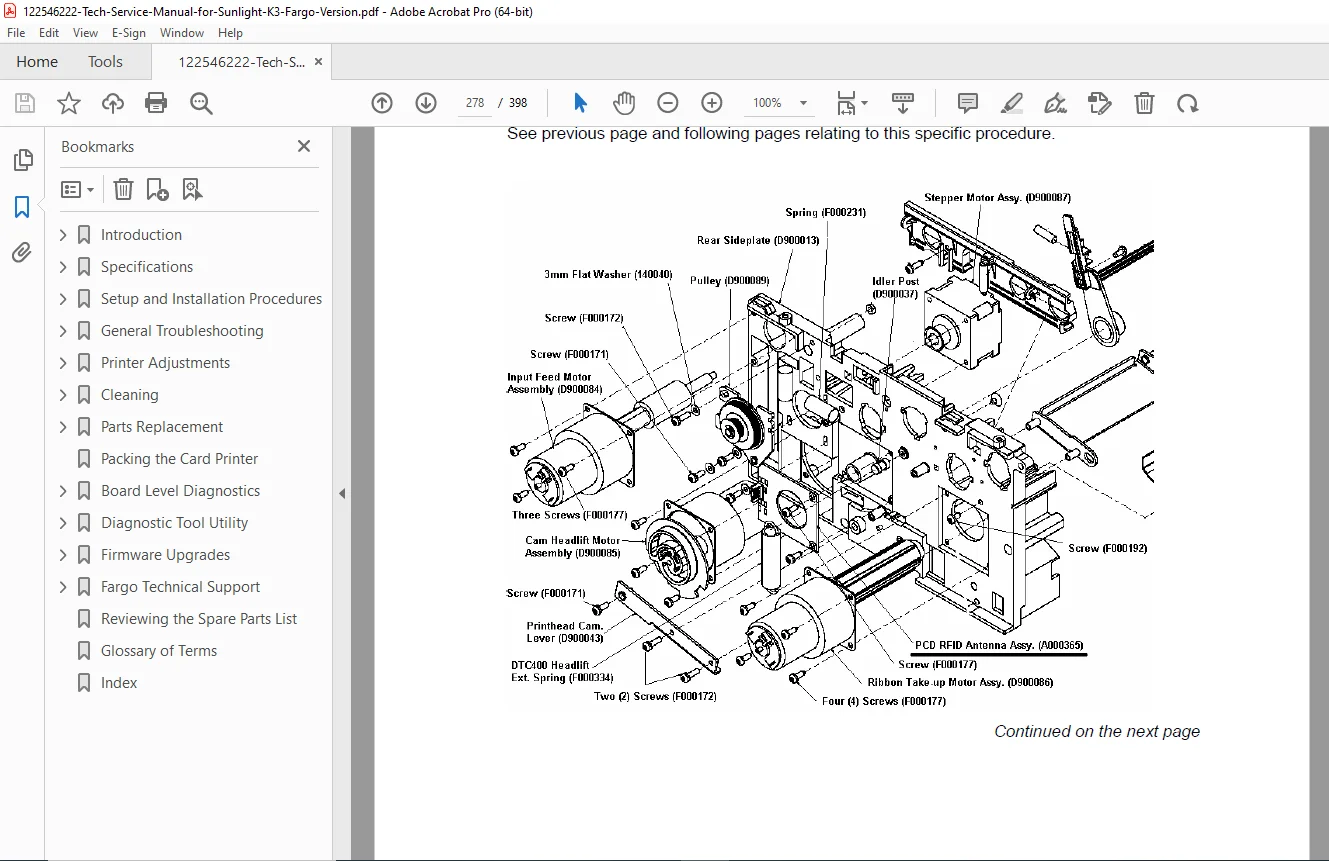
Task: Open the Help menu
Action: (x=230, y=33)
